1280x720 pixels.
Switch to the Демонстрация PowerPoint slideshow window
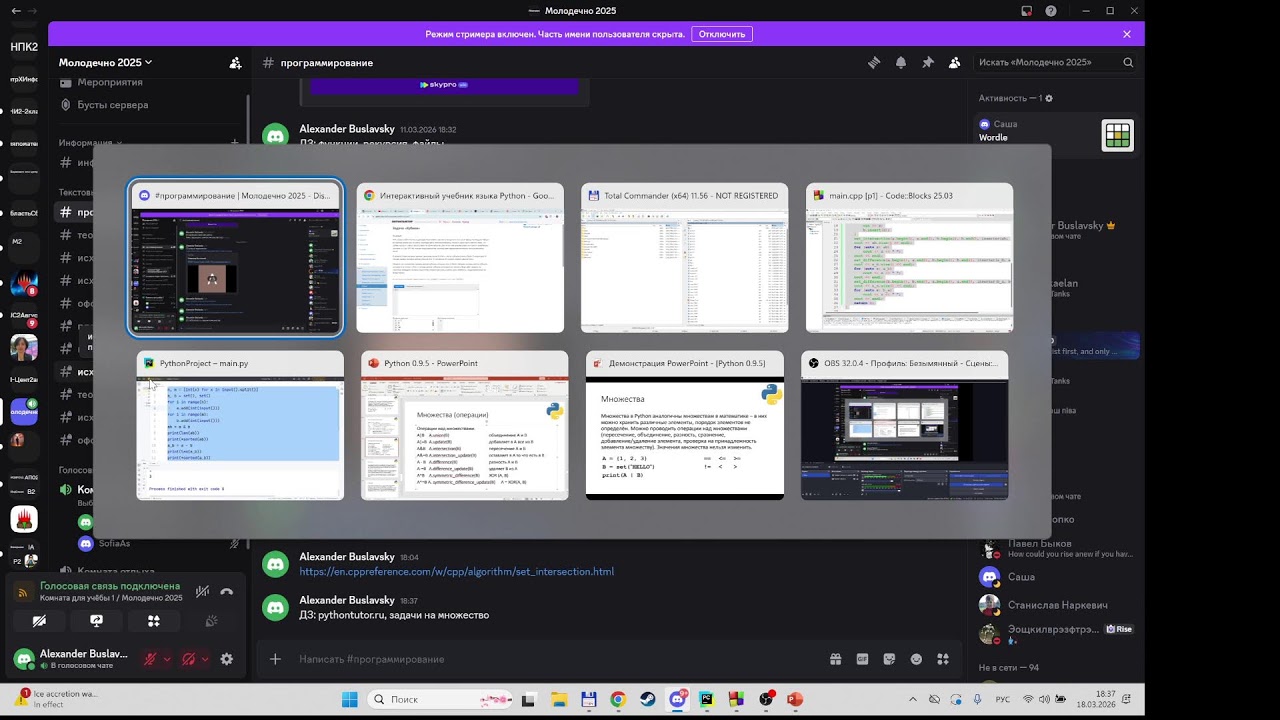click(x=685, y=425)
